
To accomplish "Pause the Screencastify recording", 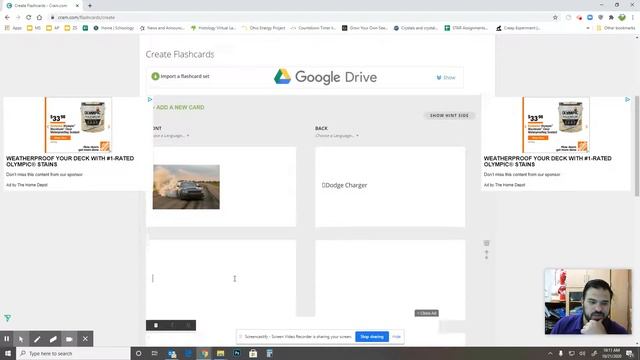I will [x=7, y=339].
